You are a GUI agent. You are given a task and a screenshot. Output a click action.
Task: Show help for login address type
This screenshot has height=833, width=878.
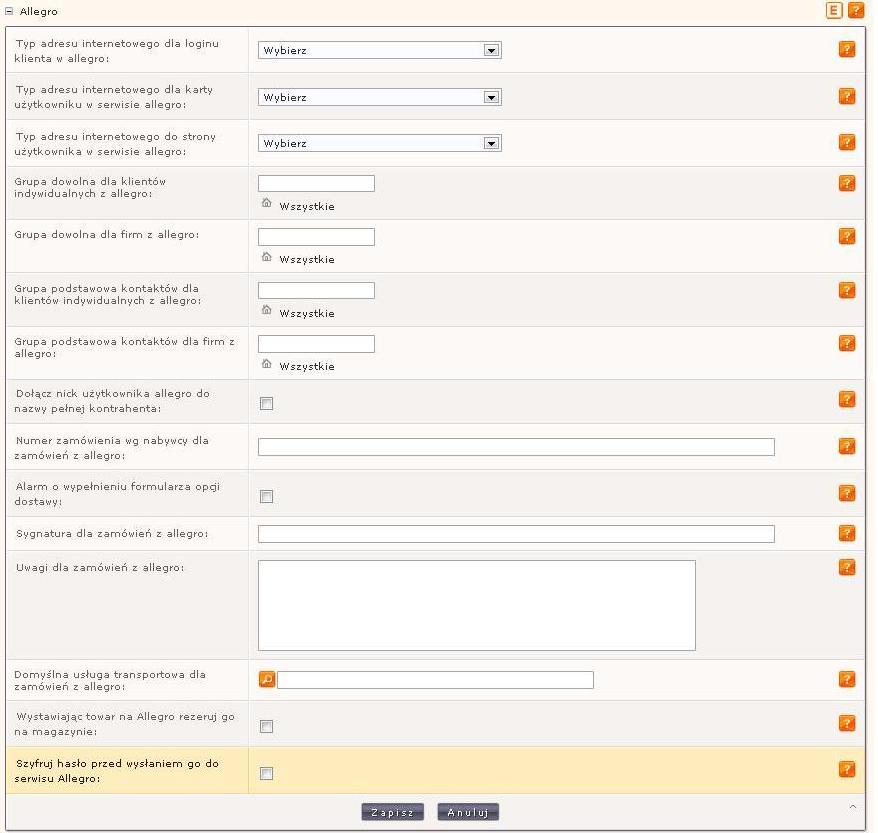pos(847,49)
